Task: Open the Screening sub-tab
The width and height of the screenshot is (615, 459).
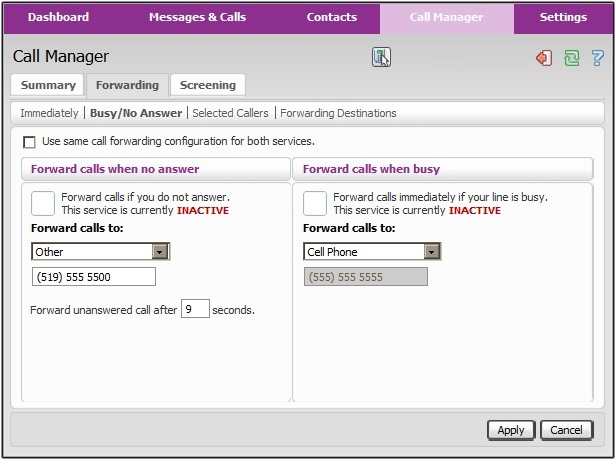Action: click(x=208, y=85)
